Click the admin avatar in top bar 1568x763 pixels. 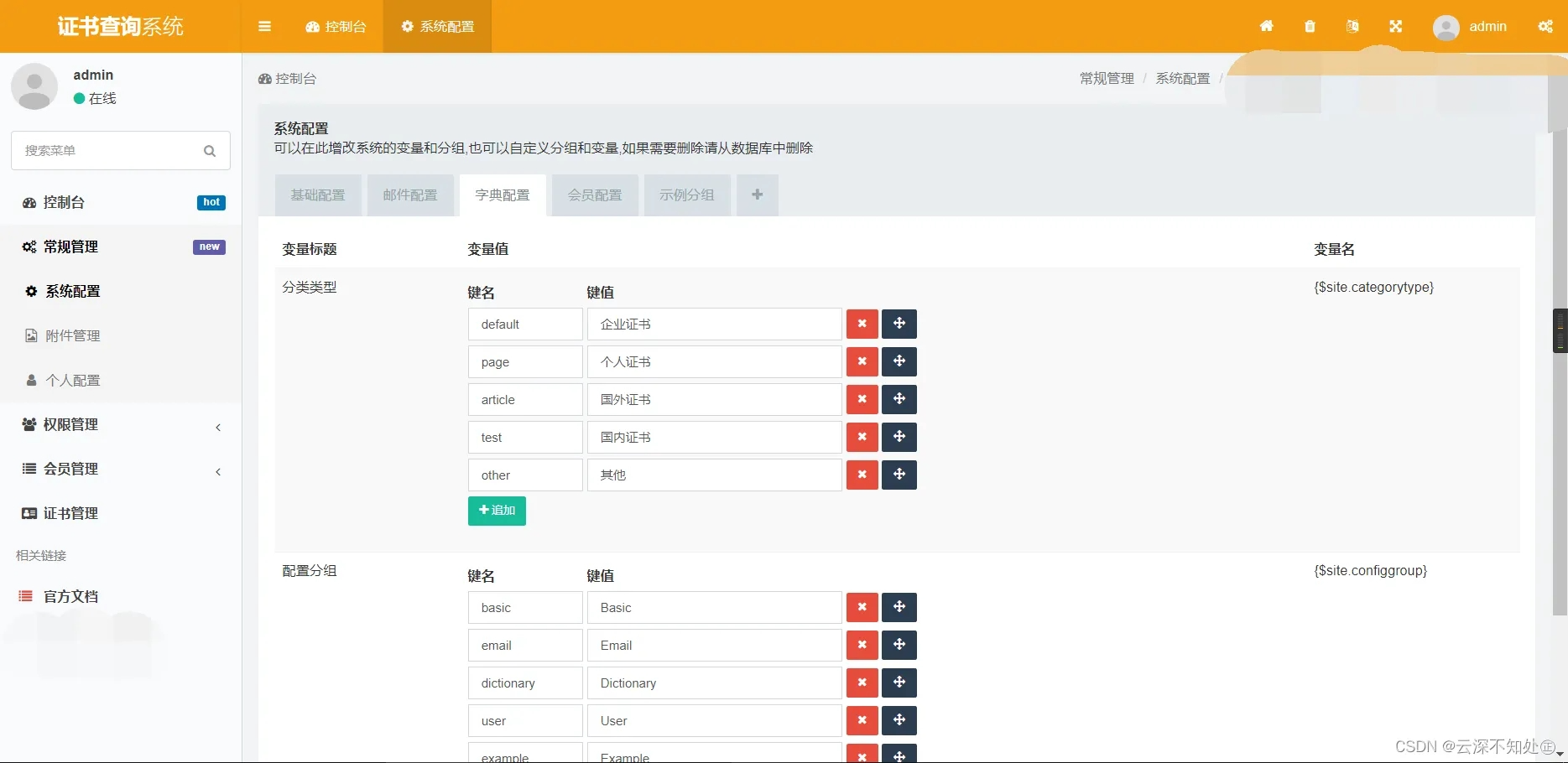(1446, 28)
